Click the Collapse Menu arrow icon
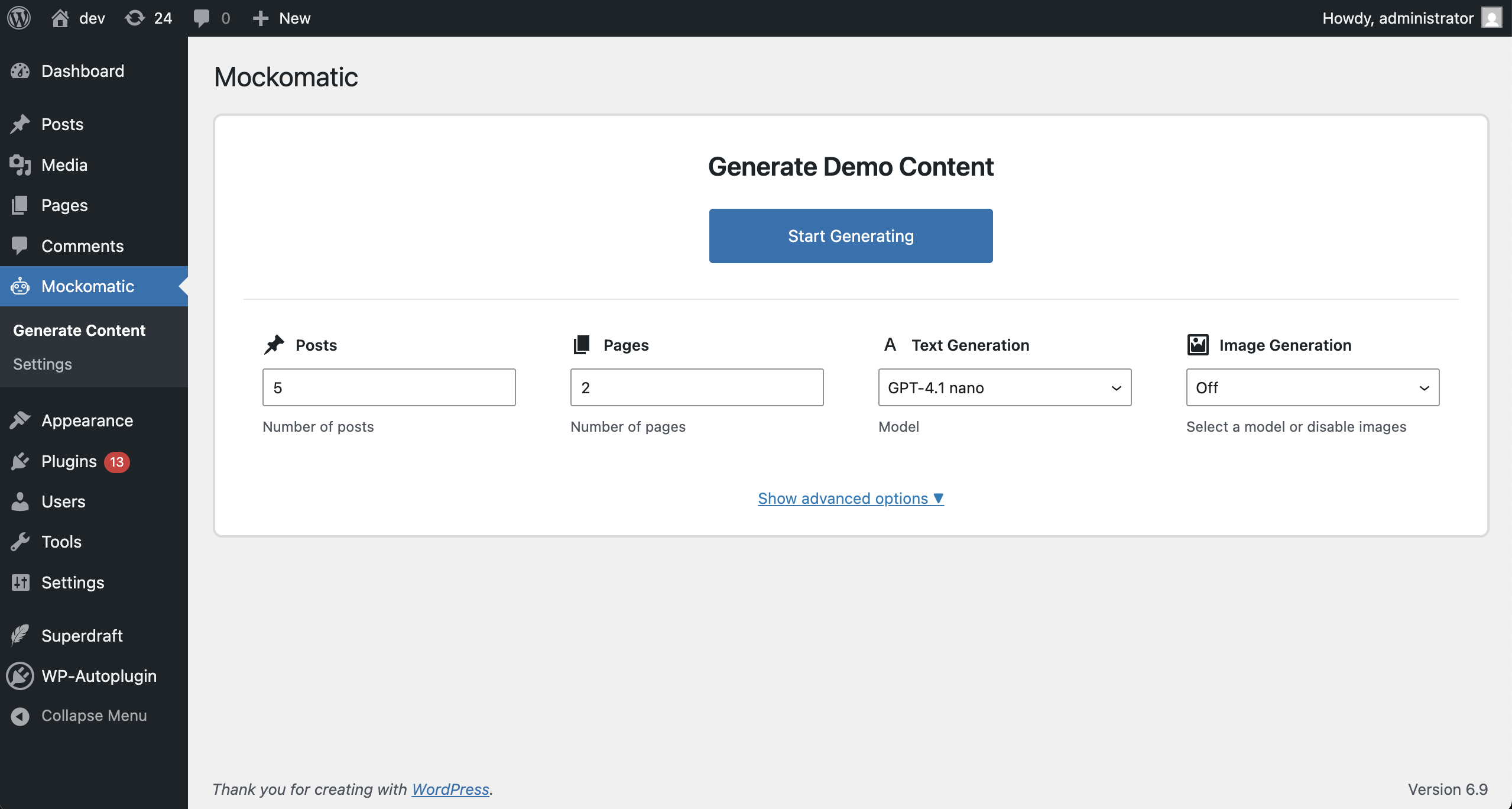Image resolution: width=1512 pixels, height=809 pixels. tap(20, 716)
